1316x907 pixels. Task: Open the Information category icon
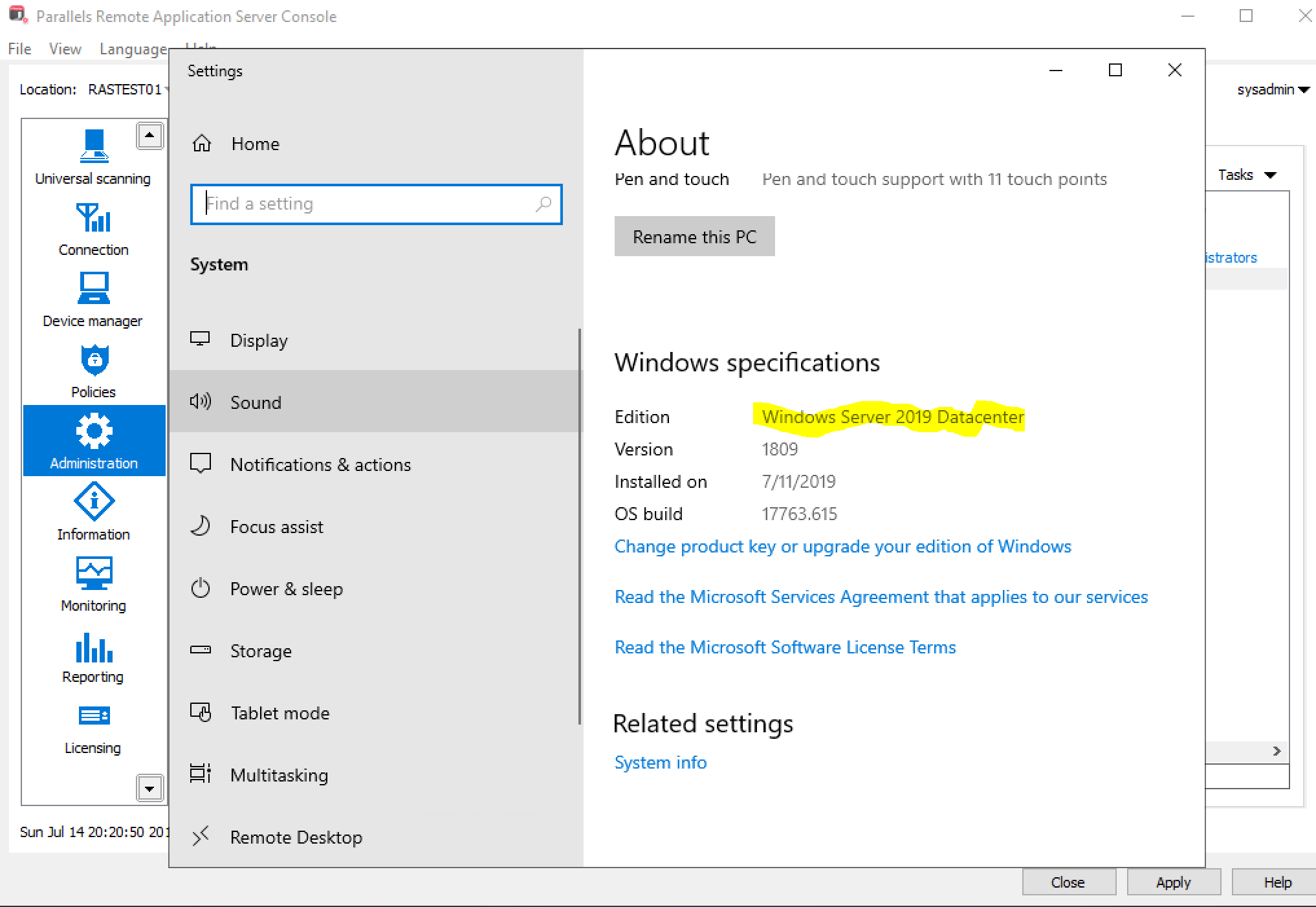94,501
